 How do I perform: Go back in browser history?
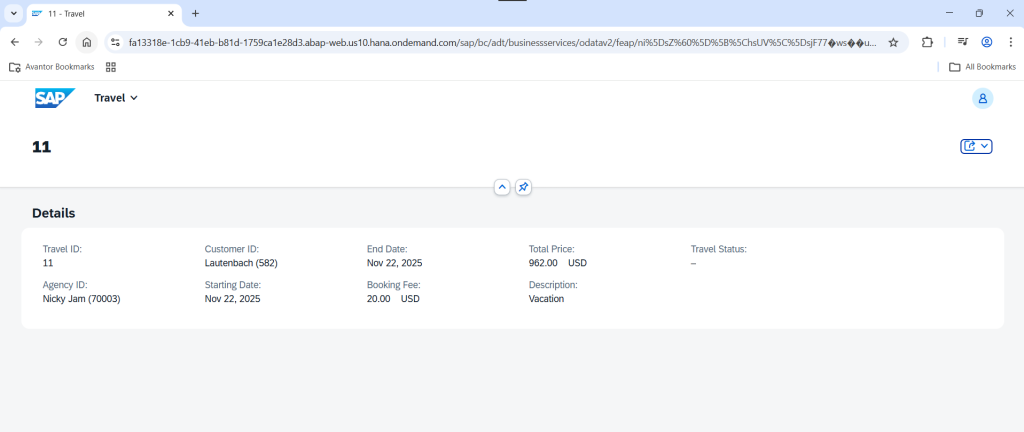click(x=15, y=42)
